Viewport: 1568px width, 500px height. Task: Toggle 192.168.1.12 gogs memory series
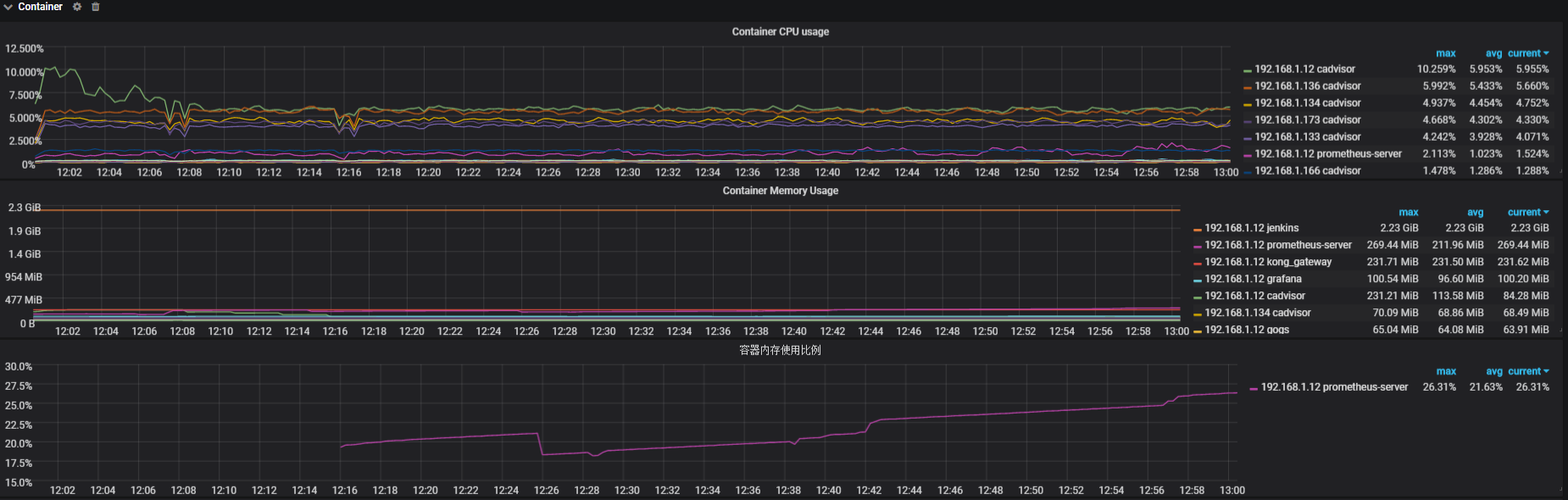[1247, 330]
